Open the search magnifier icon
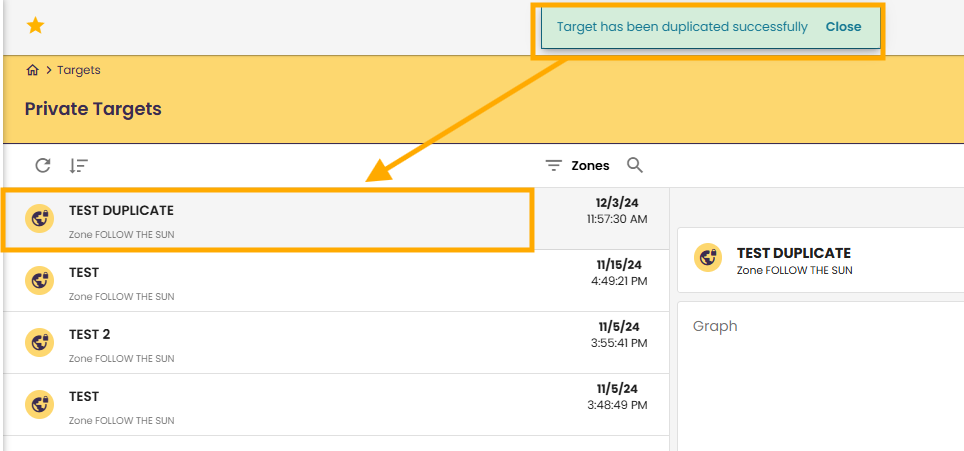964x451 pixels. tap(635, 165)
